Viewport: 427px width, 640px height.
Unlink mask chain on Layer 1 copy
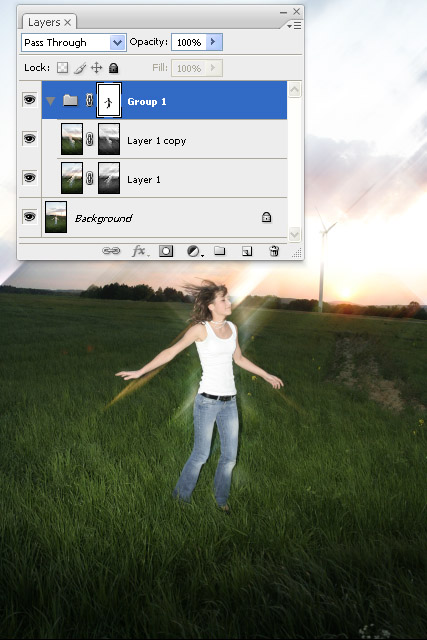[x=89, y=139]
